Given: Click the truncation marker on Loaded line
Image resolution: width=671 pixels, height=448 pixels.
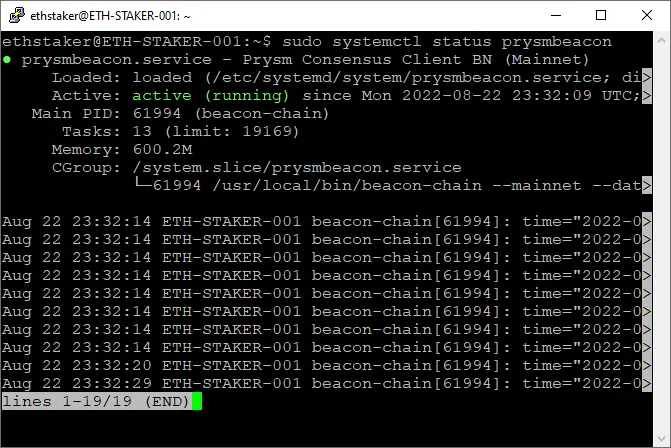Looking at the screenshot, I should click(647, 77).
